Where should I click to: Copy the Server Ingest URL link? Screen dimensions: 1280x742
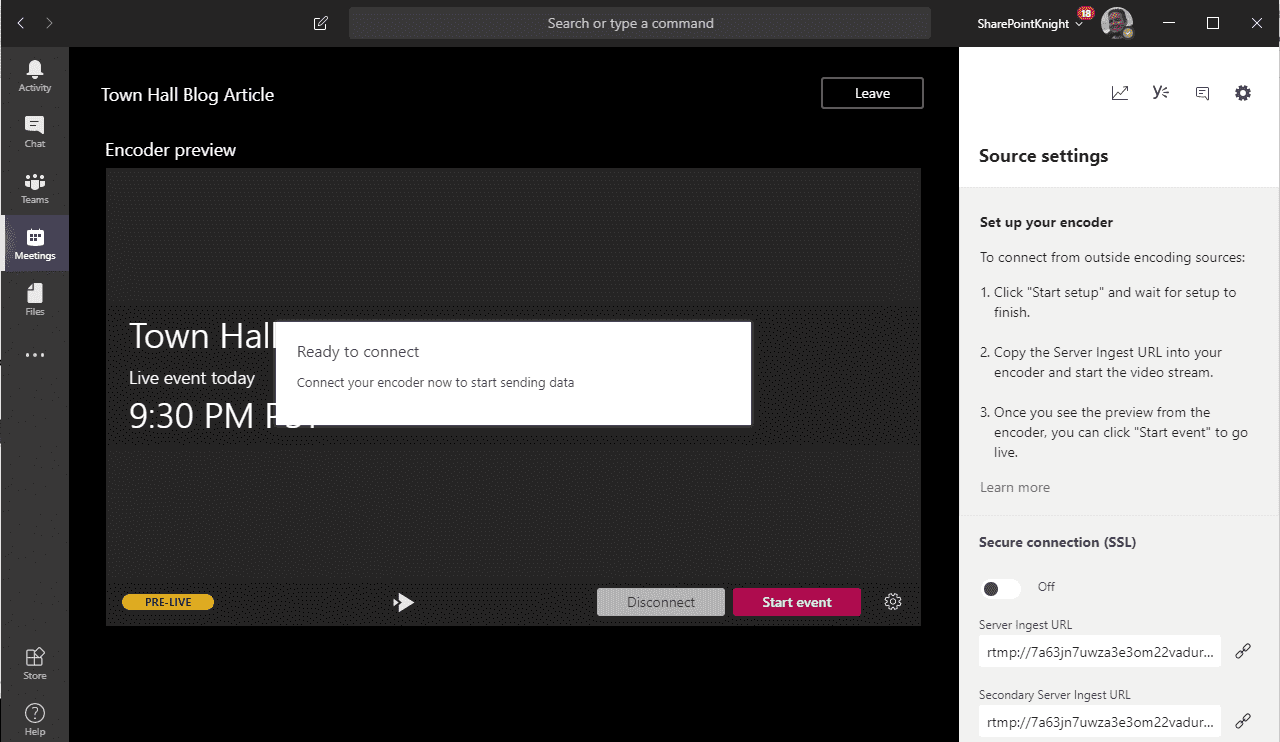pyautogui.click(x=1243, y=651)
